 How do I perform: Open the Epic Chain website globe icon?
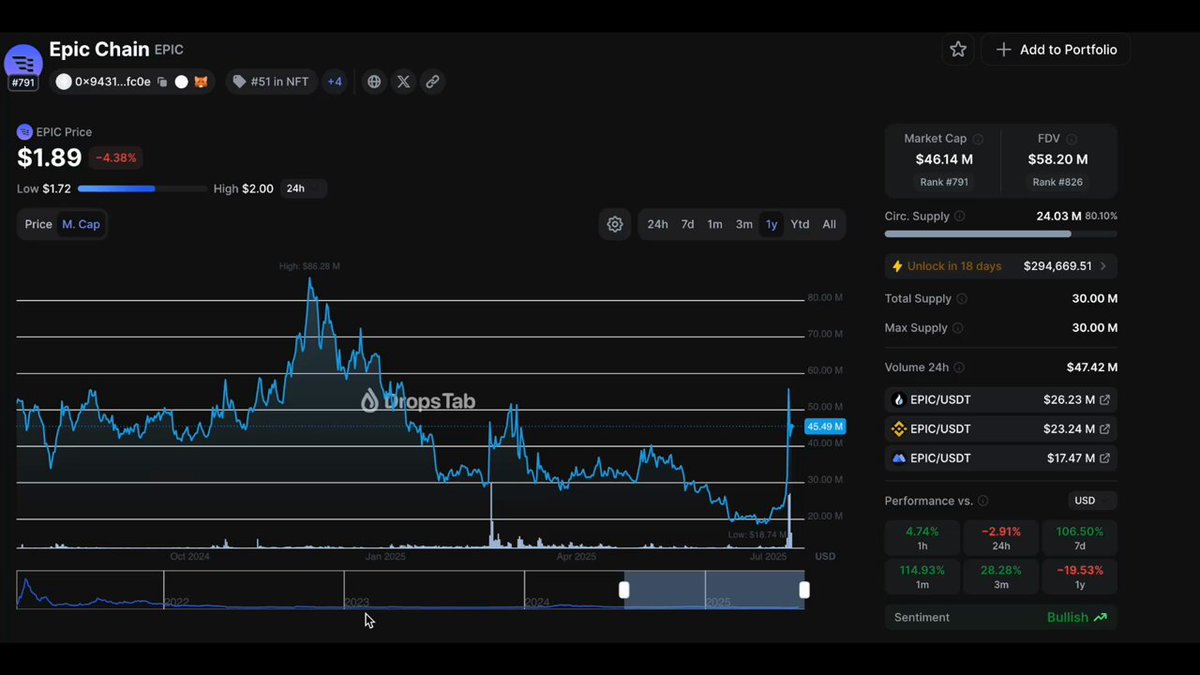tap(374, 82)
